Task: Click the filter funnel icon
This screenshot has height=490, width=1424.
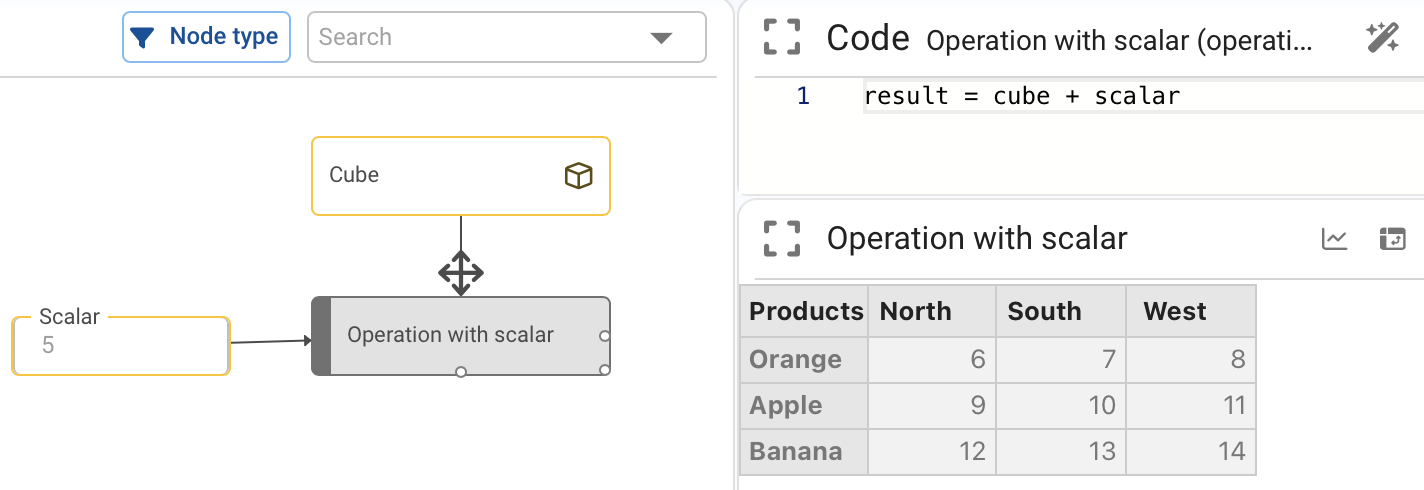Action: click(x=143, y=38)
